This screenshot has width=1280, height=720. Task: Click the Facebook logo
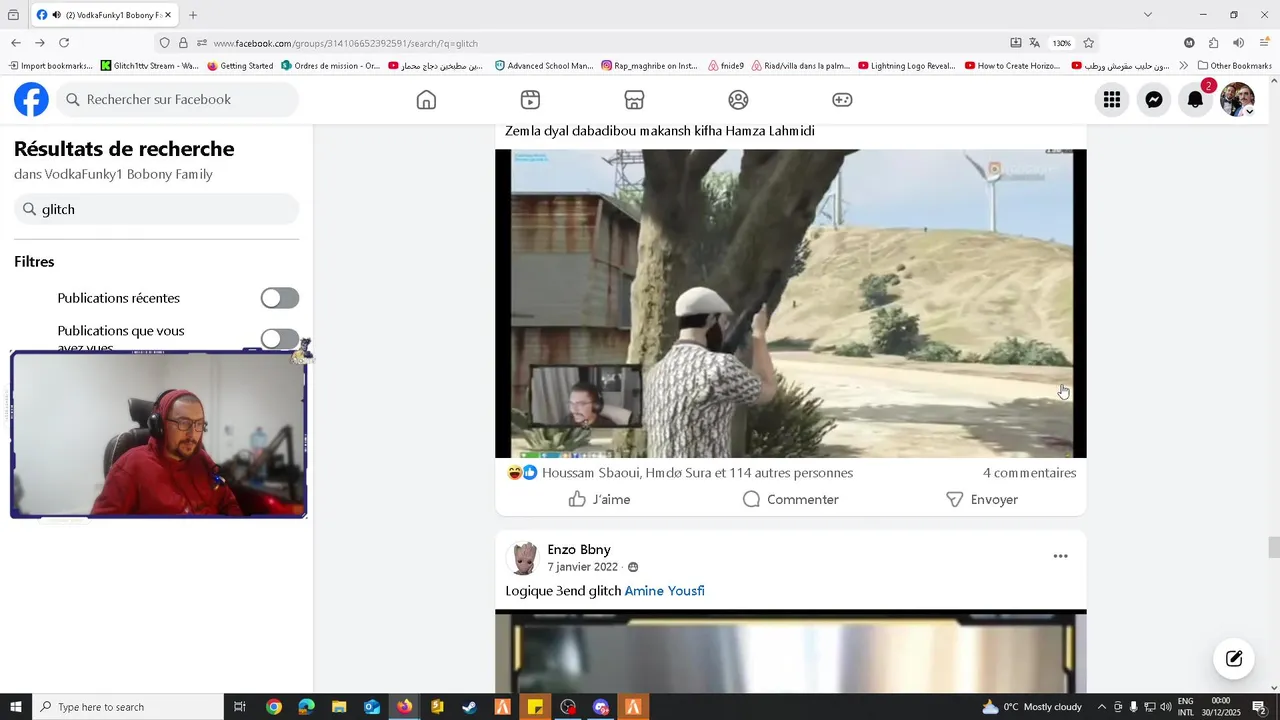pos(31,99)
